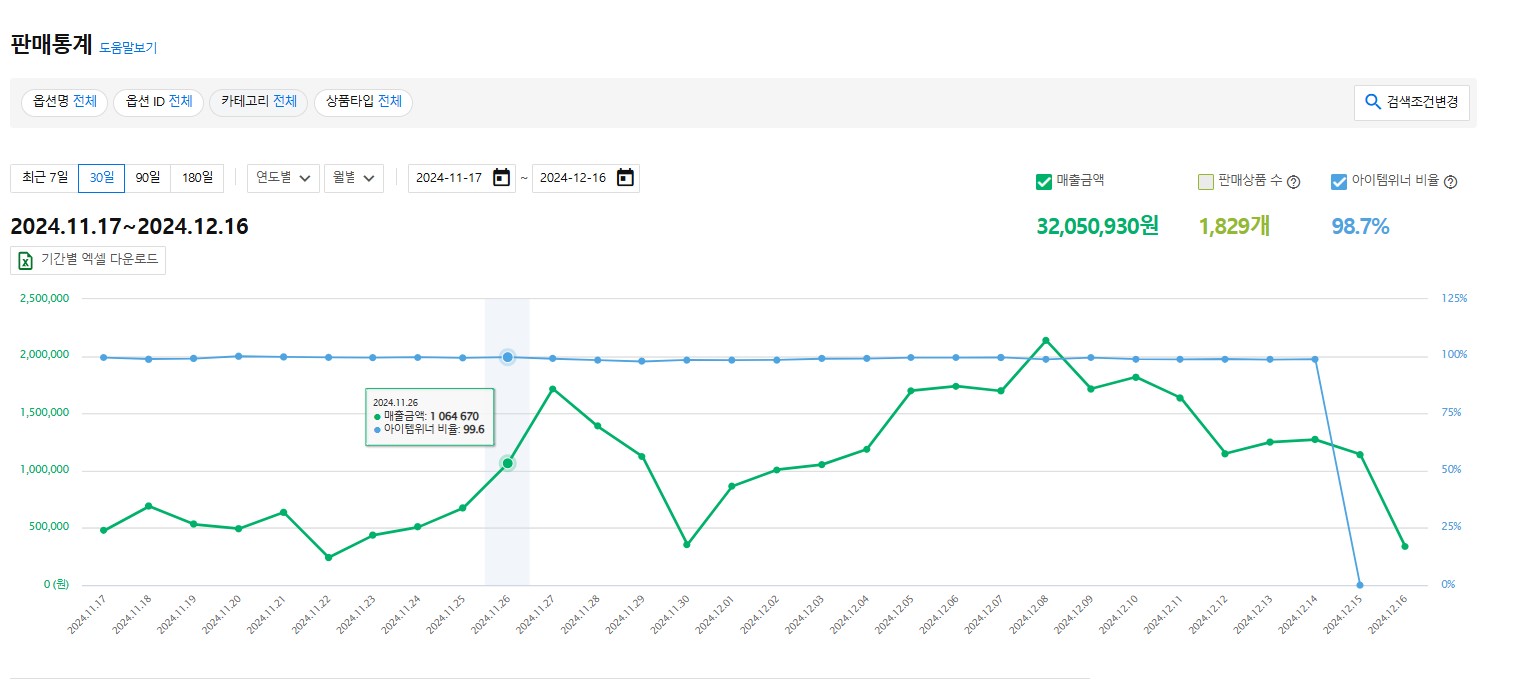Image resolution: width=1536 pixels, height=698 pixels.
Task: Select the 180일 period tab
Action: click(x=197, y=178)
